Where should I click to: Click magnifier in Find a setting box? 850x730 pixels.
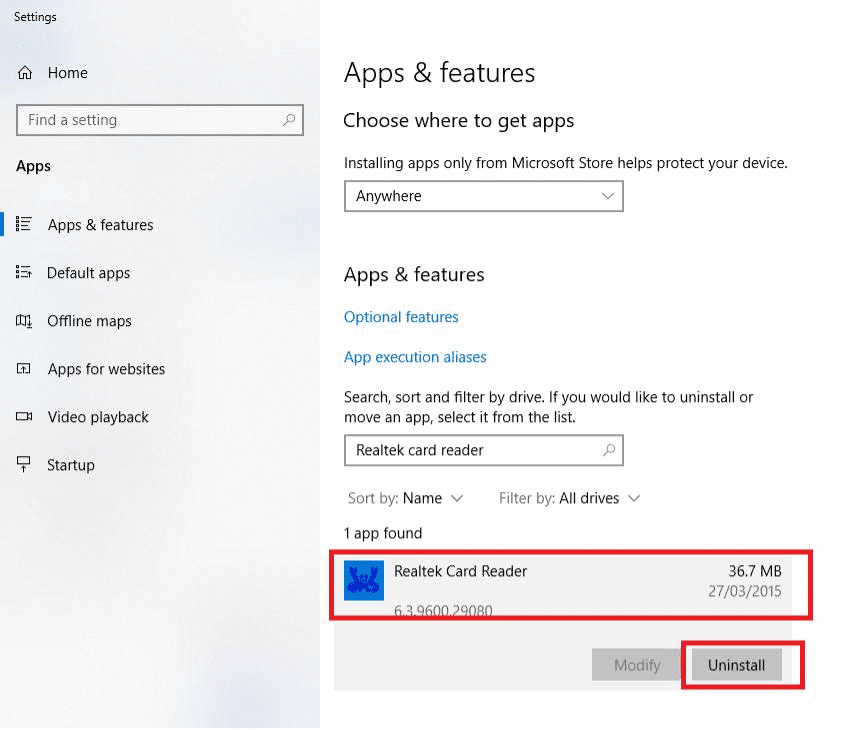point(289,120)
